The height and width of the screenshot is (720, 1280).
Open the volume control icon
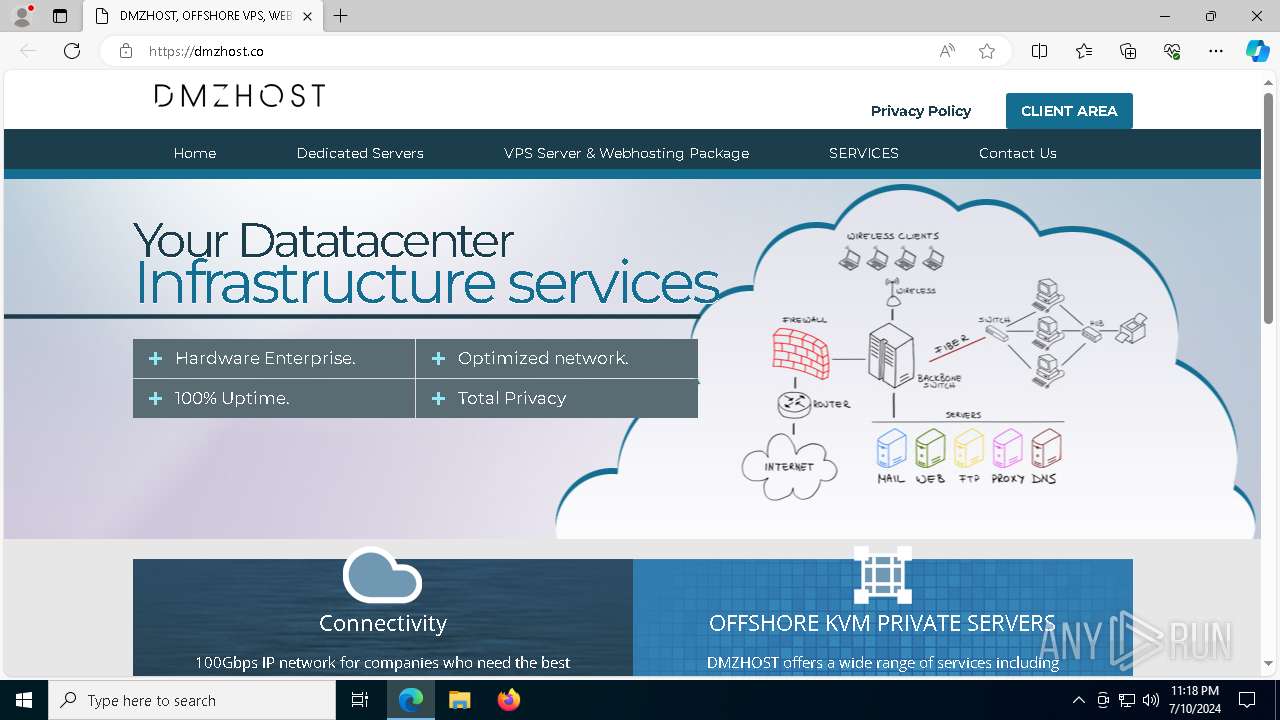pyautogui.click(x=1151, y=700)
